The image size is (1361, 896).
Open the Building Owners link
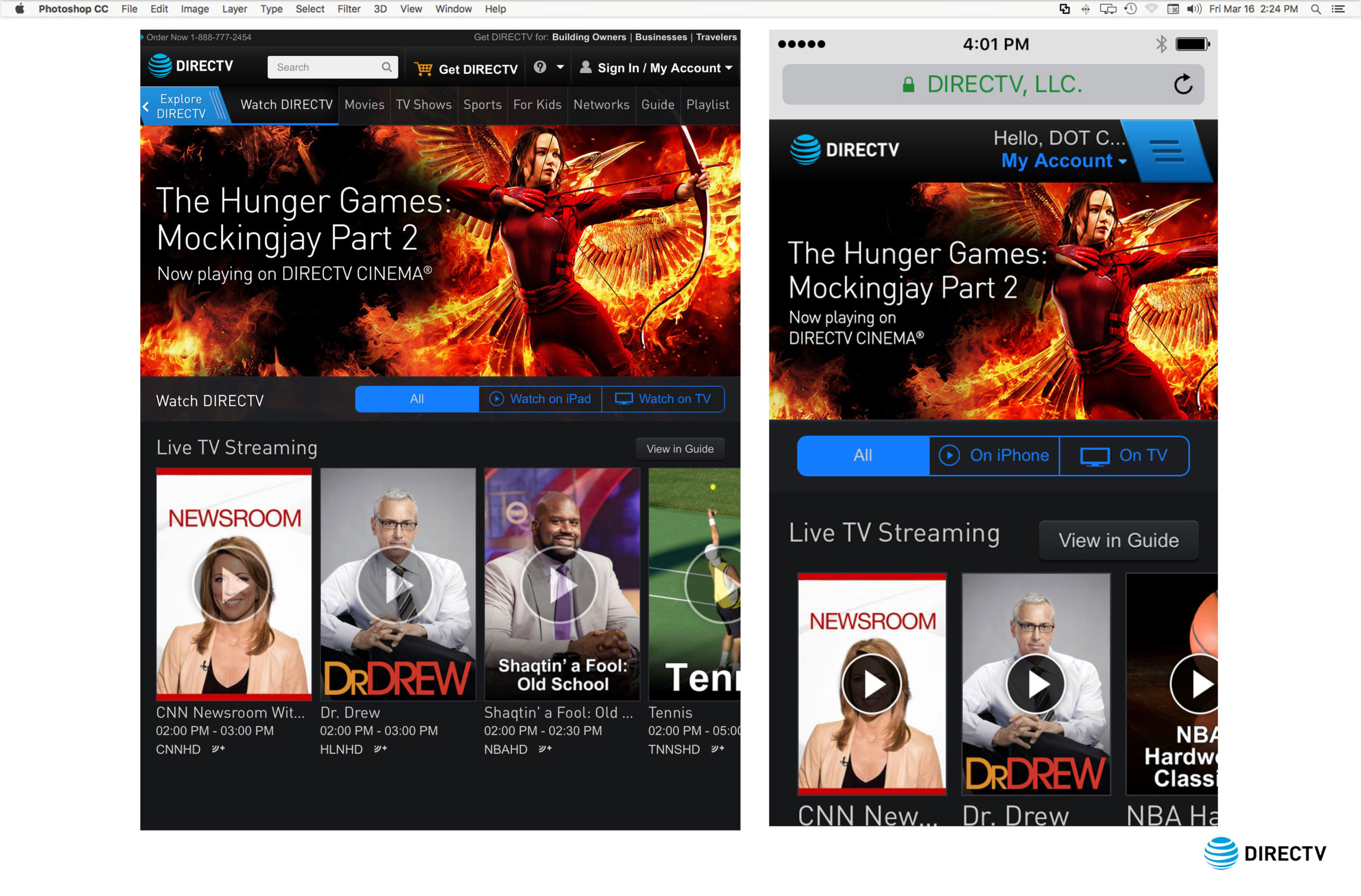tap(589, 37)
